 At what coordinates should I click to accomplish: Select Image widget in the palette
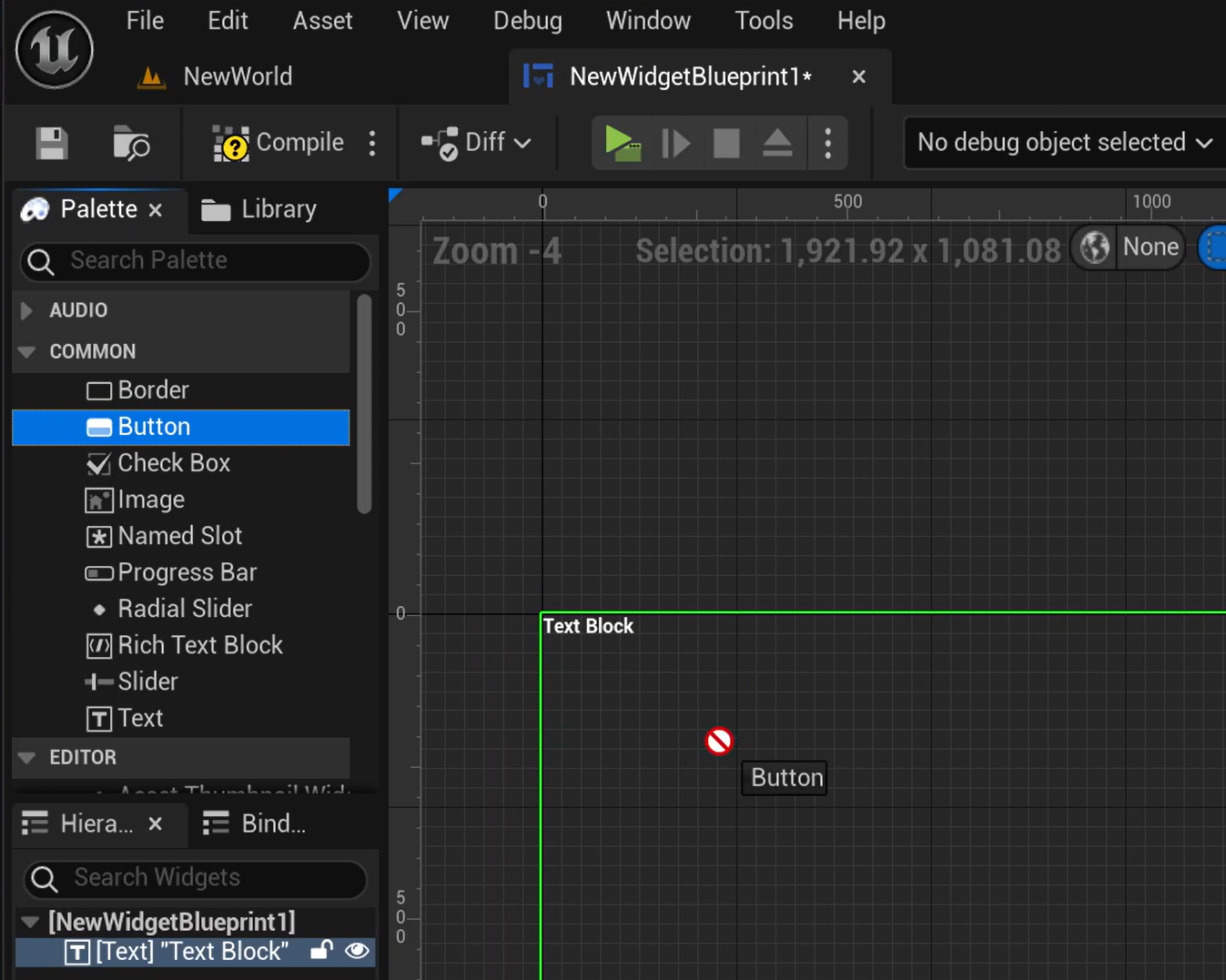(x=180, y=500)
